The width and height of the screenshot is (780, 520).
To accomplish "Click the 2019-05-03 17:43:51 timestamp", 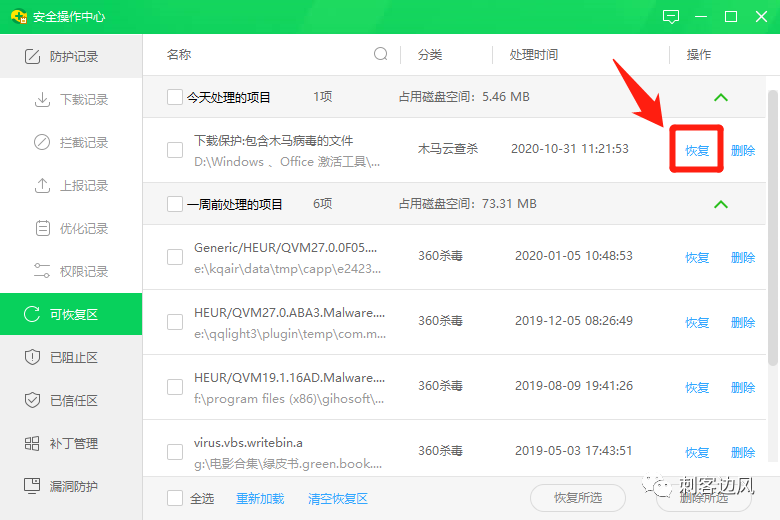I will pyautogui.click(x=574, y=451).
